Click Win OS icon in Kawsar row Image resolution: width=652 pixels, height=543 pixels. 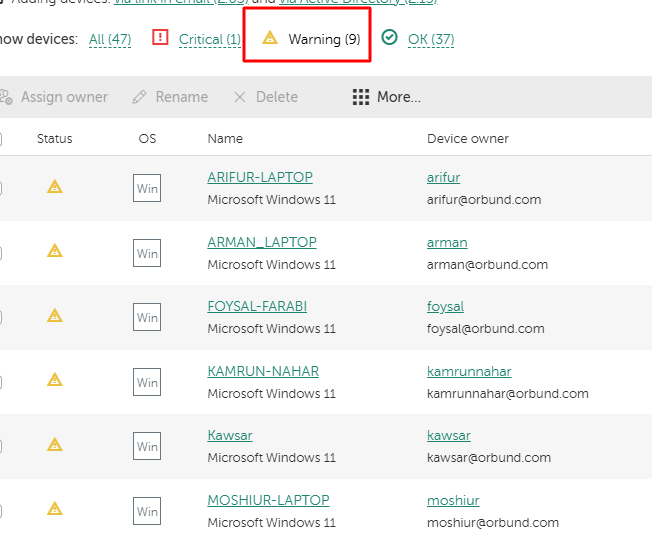[147, 446]
